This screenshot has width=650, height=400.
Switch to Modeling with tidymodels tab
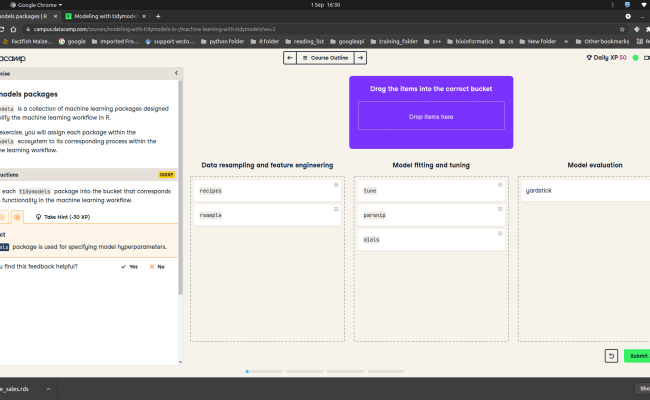pyautogui.click(x=105, y=16)
